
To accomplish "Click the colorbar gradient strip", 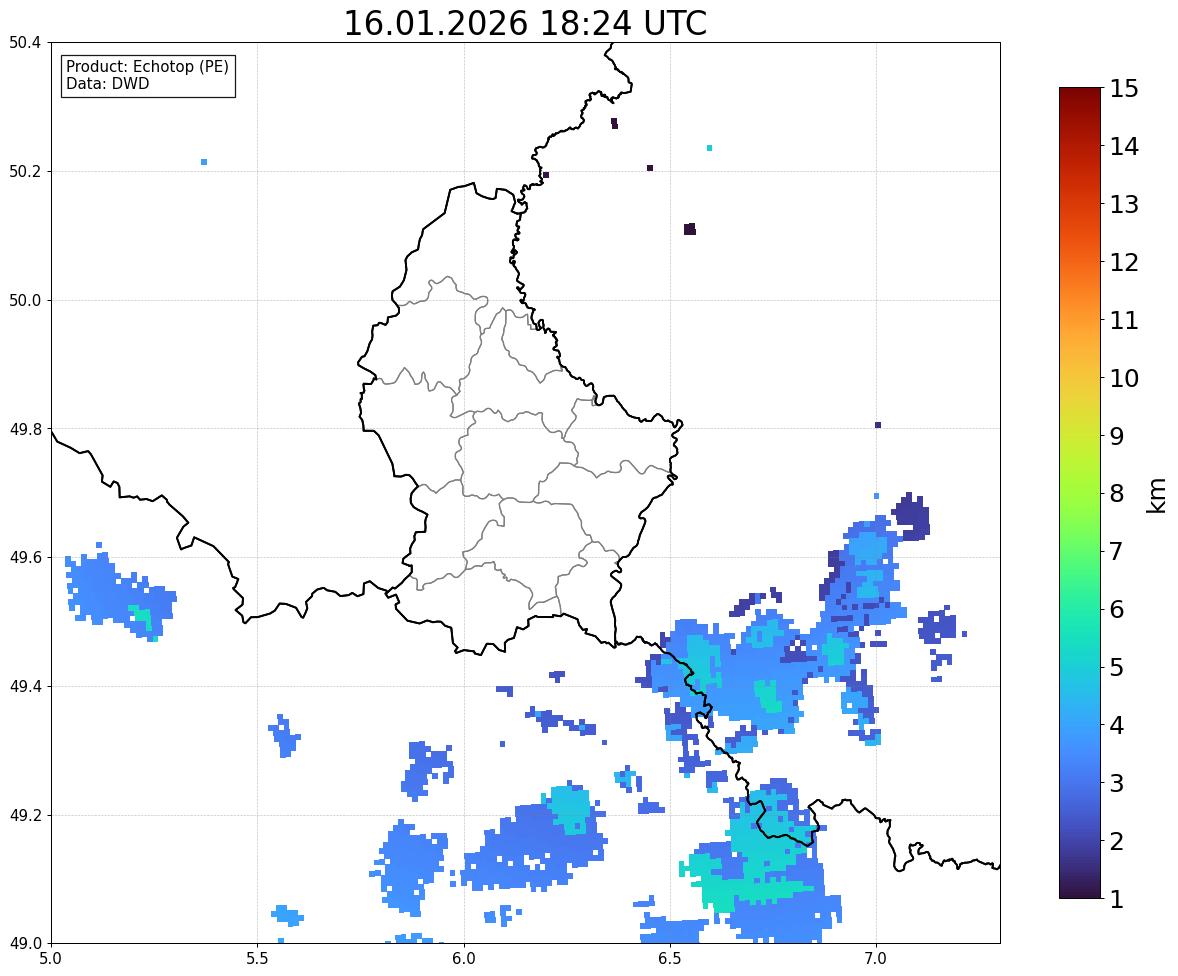I will click(x=1080, y=493).
